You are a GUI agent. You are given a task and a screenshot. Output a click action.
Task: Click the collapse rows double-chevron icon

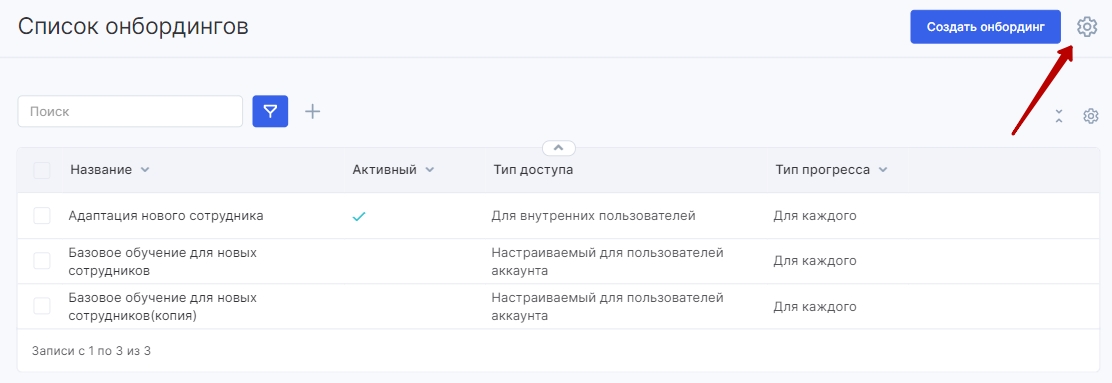pyautogui.click(x=1059, y=116)
